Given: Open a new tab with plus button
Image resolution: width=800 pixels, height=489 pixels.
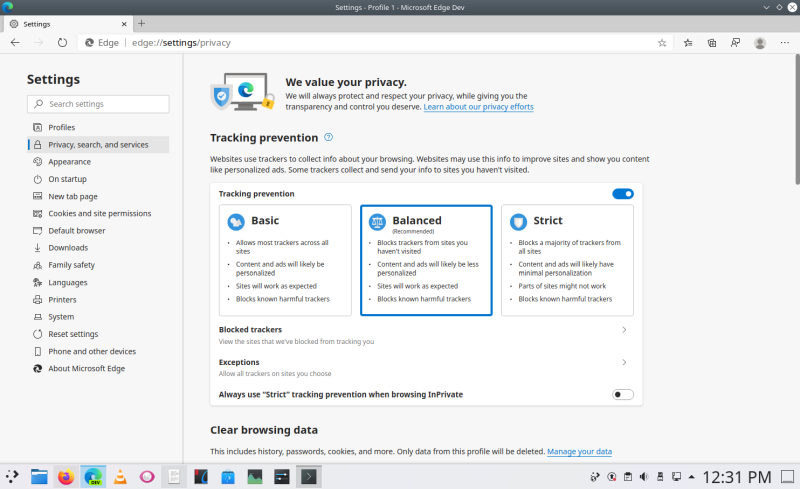Looking at the screenshot, I should coord(141,23).
